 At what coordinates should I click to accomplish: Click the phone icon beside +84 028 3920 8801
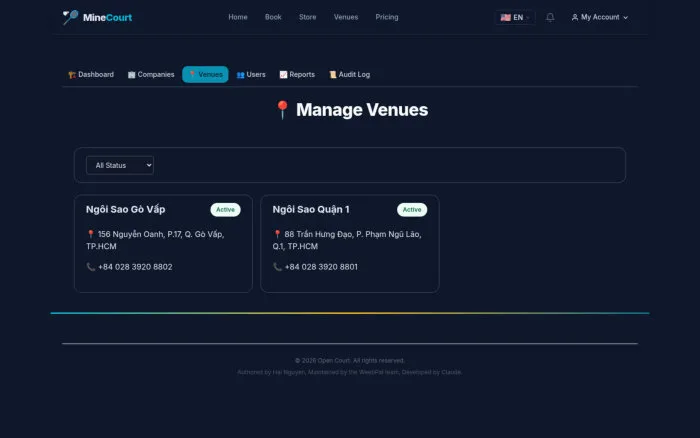tap(277, 267)
